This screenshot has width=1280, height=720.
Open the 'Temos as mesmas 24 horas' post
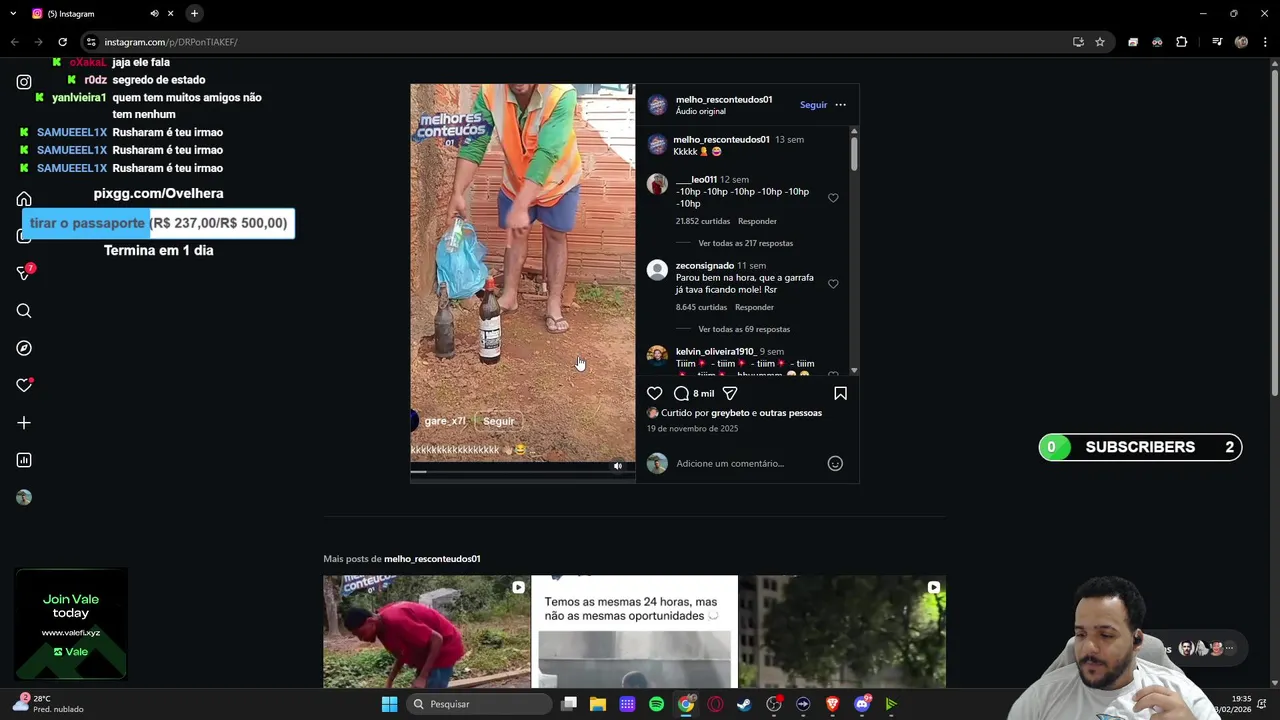(x=634, y=632)
